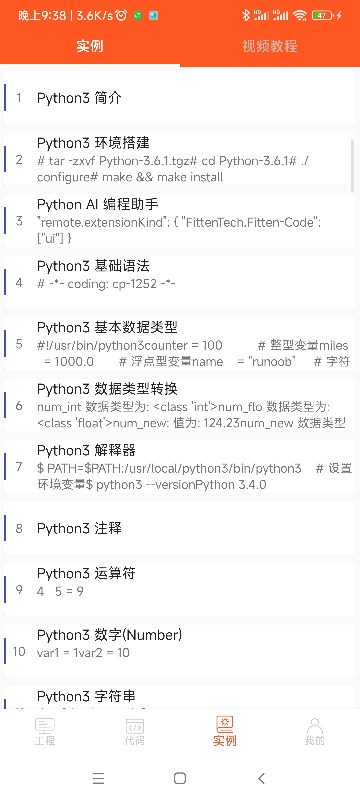Click the list scrollbar handle
The image size is (360, 795).
(x=353, y=165)
